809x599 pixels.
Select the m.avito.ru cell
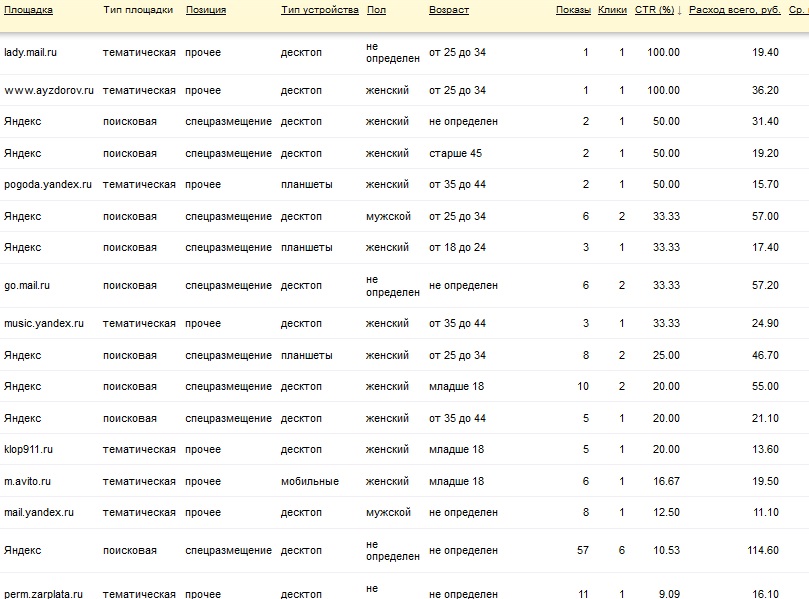[27, 481]
